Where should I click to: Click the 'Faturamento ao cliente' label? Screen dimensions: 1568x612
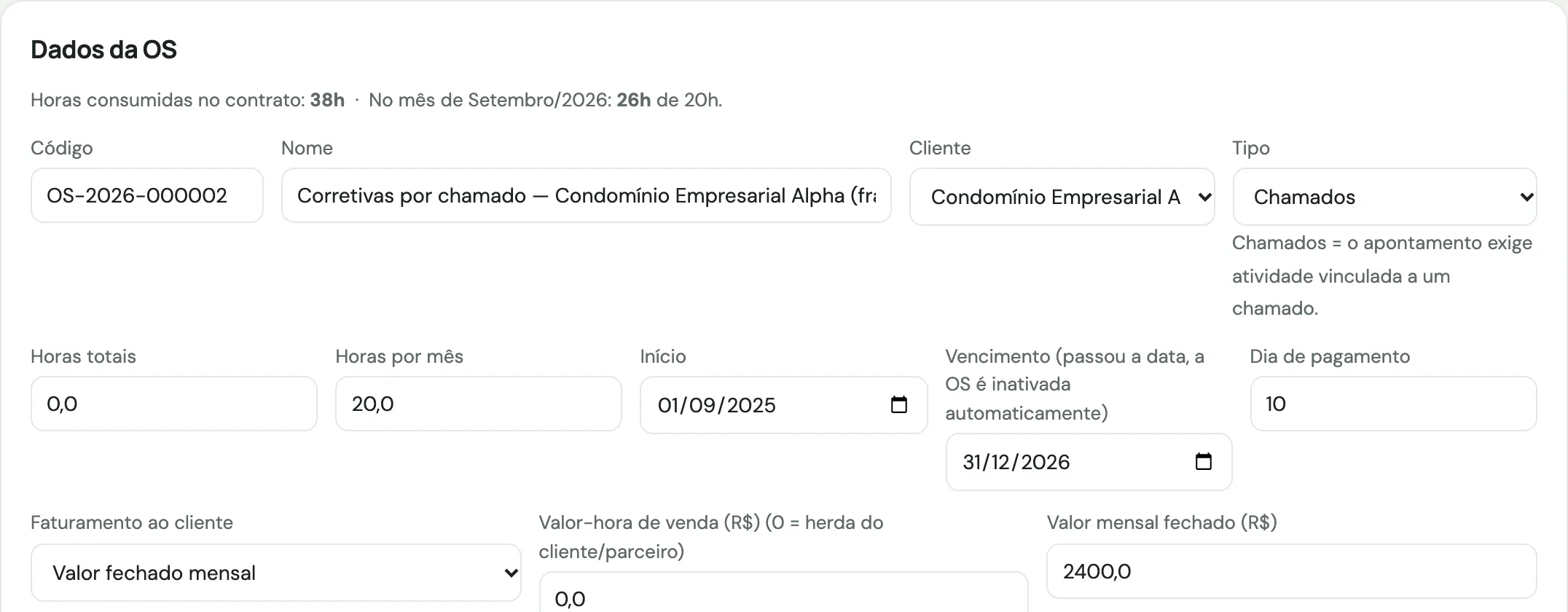tap(132, 522)
